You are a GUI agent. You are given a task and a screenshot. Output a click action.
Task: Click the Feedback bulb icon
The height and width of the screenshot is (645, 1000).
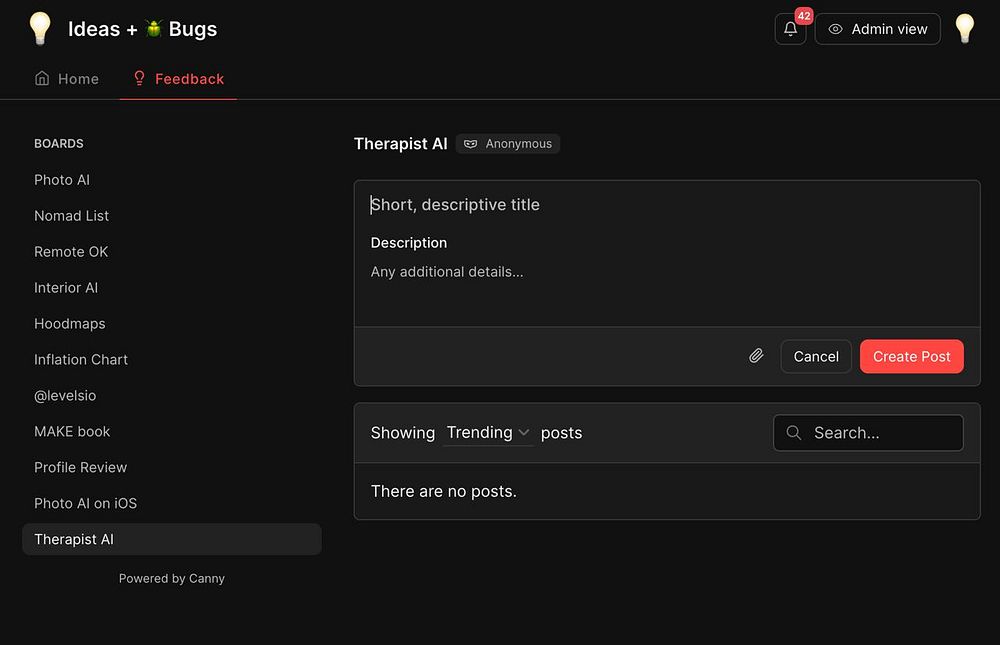pos(139,78)
